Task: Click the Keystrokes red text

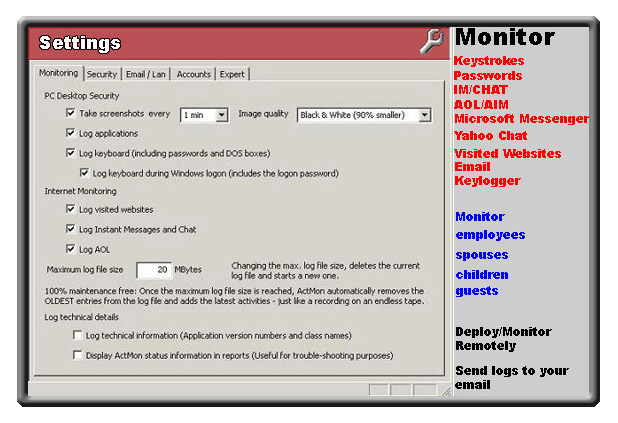Action: pos(489,61)
